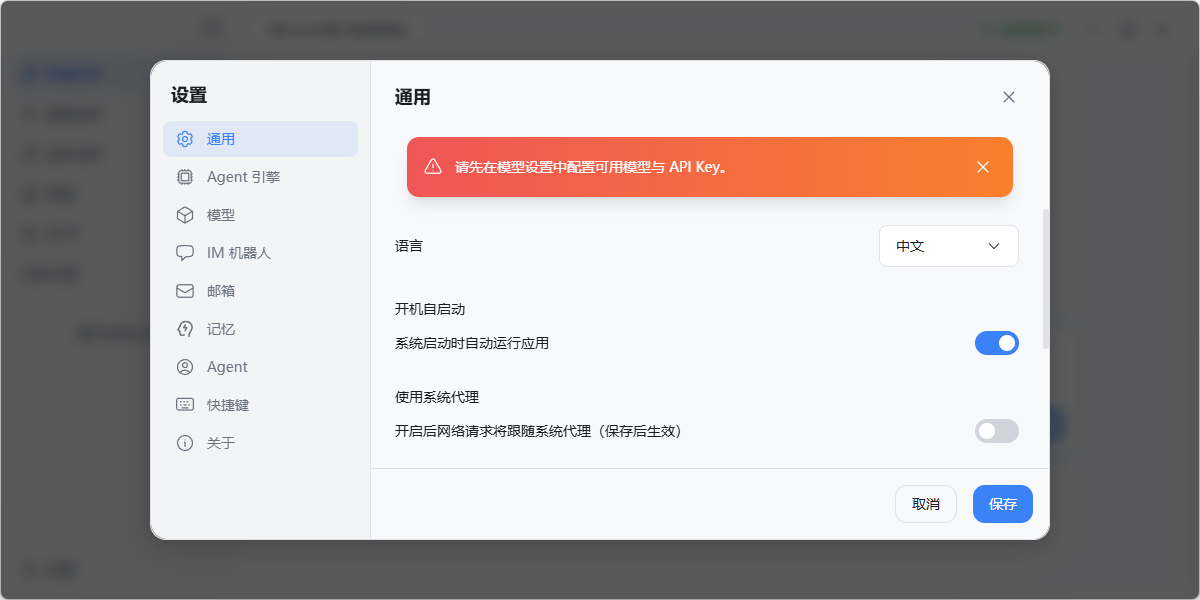This screenshot has width=1200, height=600.
Task: Disable the 开机自启动 auto-start toggle
Action: point(996,343)
